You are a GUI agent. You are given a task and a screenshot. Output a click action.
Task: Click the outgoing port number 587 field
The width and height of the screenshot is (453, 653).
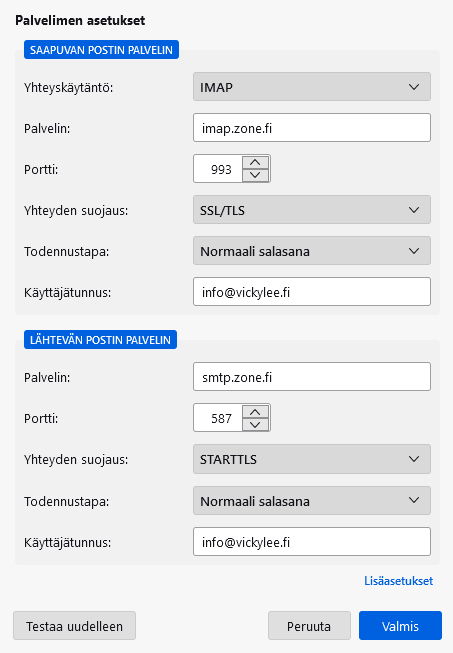tap(218, 418)
